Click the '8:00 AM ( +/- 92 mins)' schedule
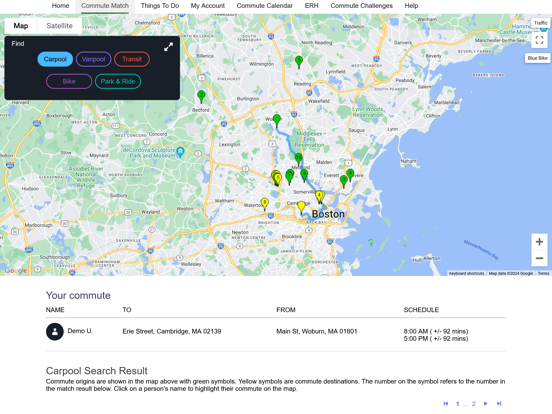This screenshot has width=552, height=414. click(x=436, y=331)
